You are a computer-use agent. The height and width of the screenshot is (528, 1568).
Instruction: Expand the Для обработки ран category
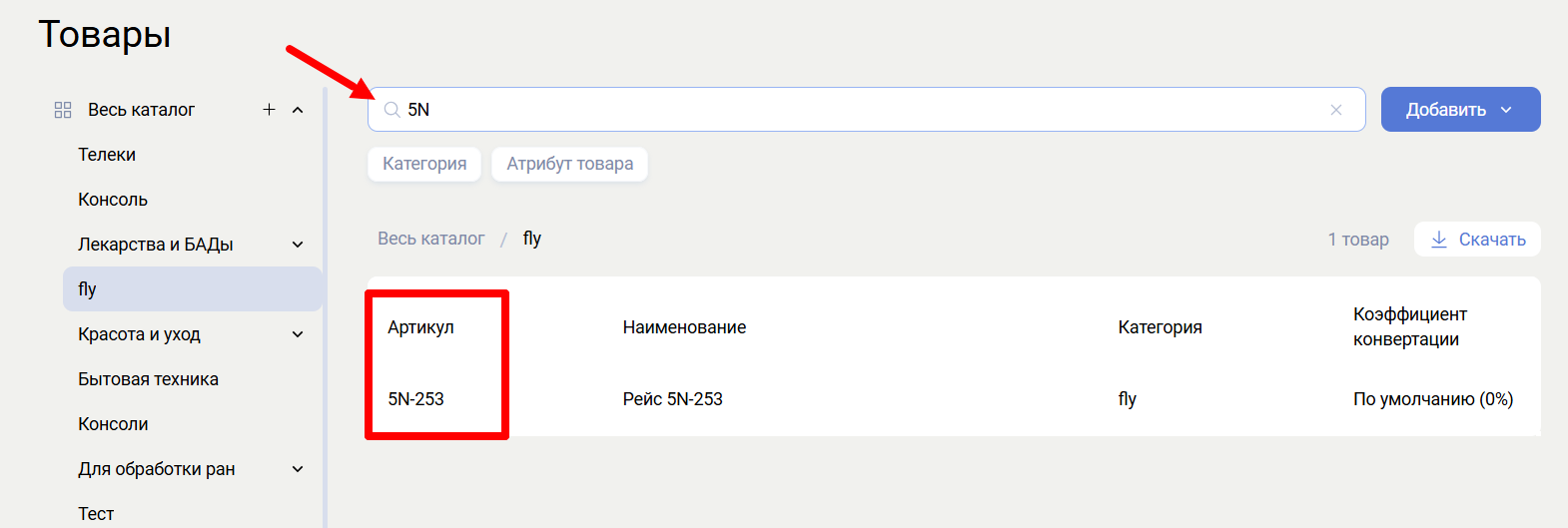298,469
